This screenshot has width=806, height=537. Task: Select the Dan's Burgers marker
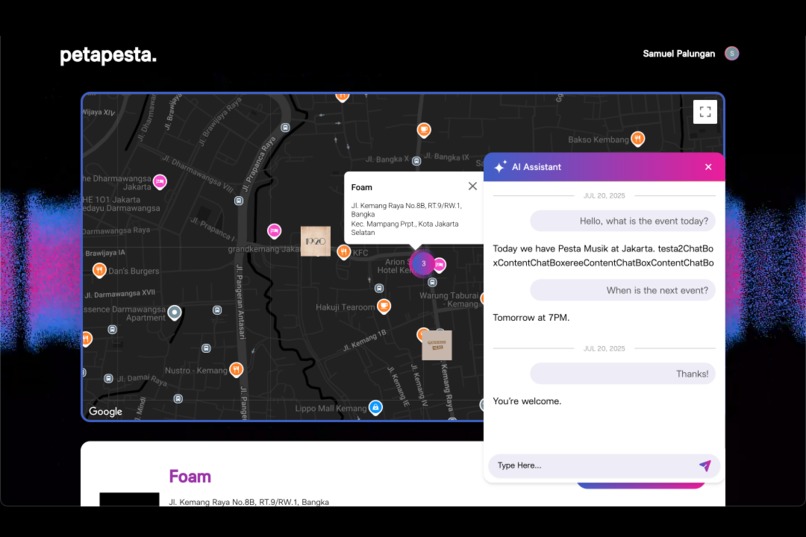[x=99, y=270]
